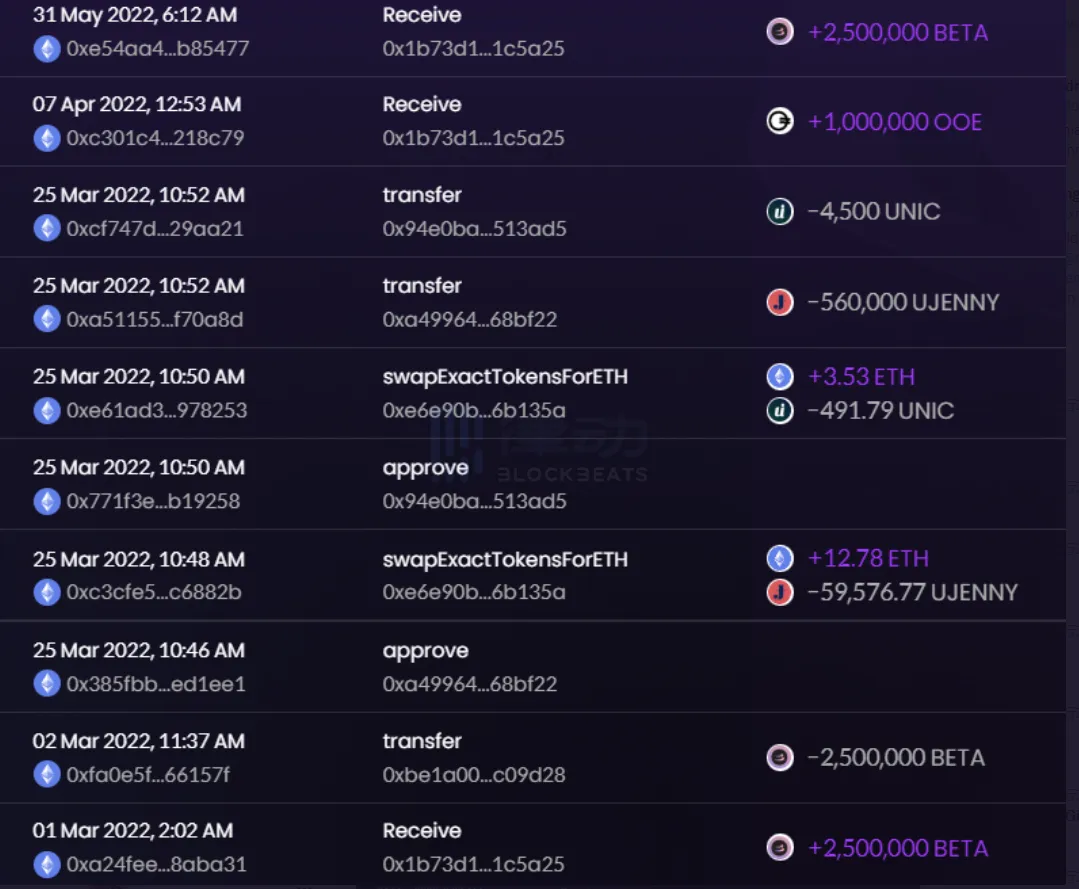Select the UNIC icon beside -491.79 UNIC
This screenshot has width=1079, height=889.
[x=779, y=410]
